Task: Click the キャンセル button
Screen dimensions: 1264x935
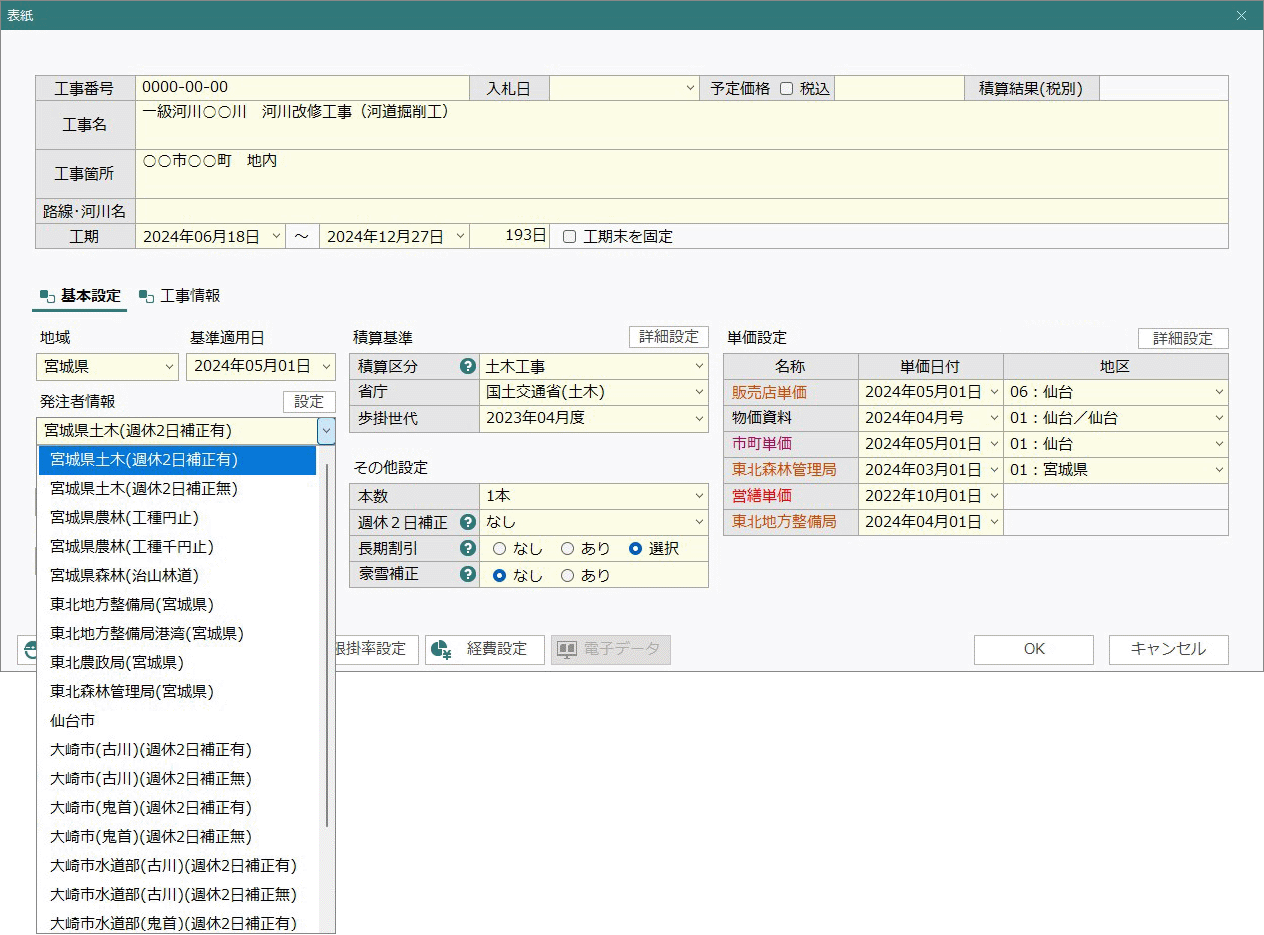Action: (1168, 650)
